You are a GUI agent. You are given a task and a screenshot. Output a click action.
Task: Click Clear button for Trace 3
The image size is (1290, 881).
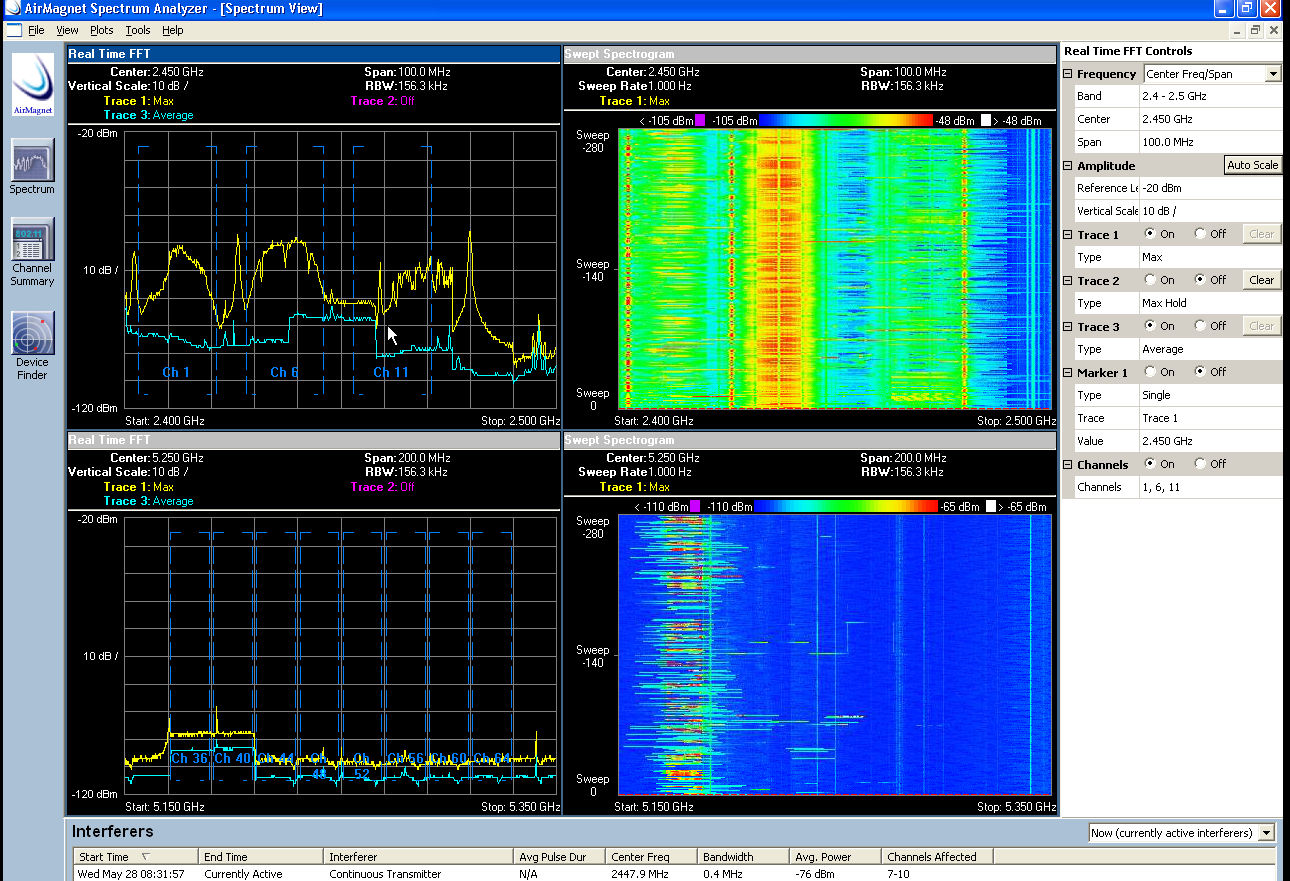1262,326
